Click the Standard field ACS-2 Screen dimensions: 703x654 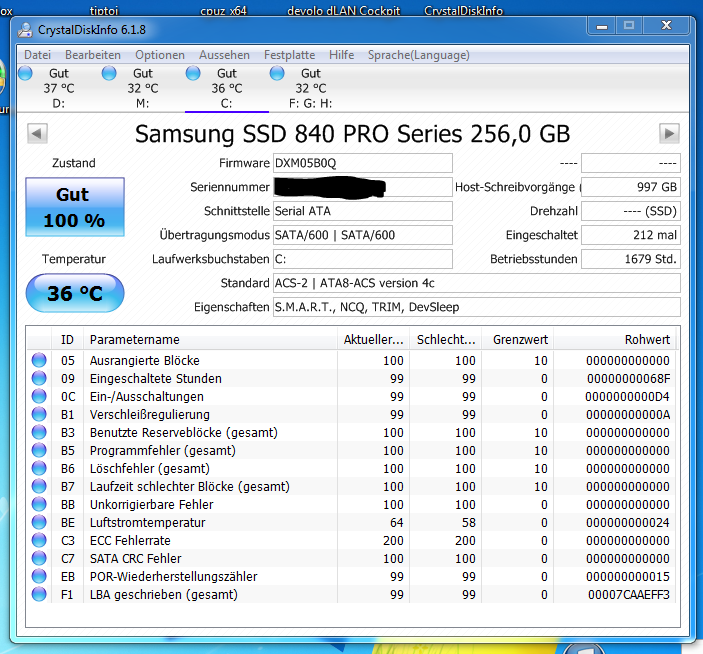click(x=477, y=283)
